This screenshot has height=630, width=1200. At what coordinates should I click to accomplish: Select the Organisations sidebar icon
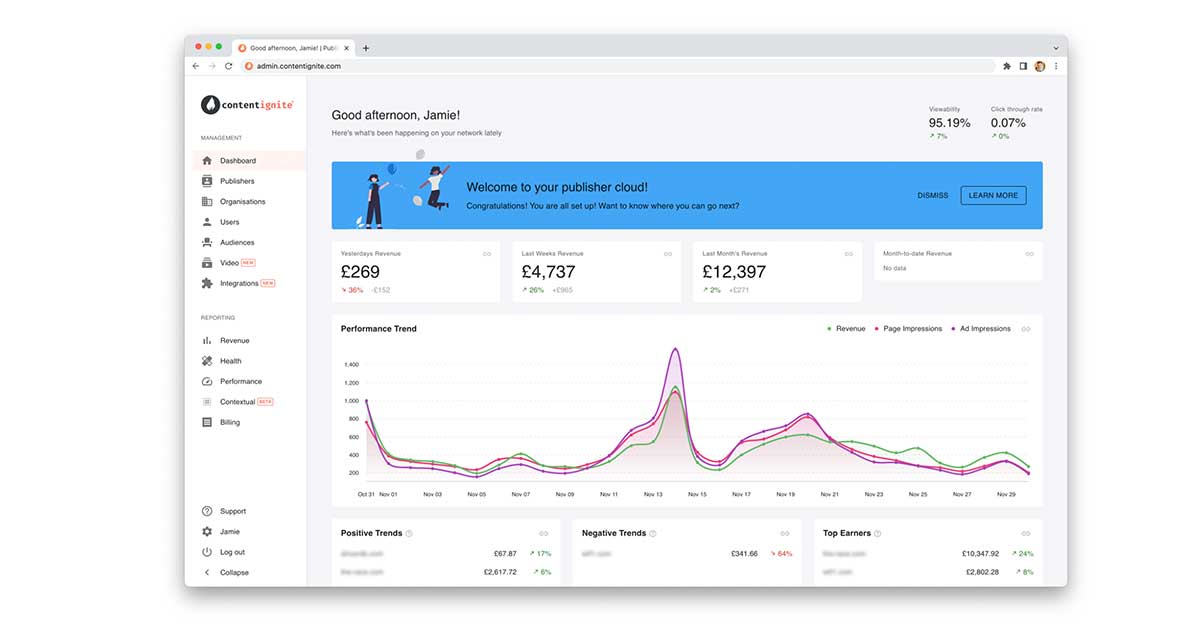pos(207,201)
